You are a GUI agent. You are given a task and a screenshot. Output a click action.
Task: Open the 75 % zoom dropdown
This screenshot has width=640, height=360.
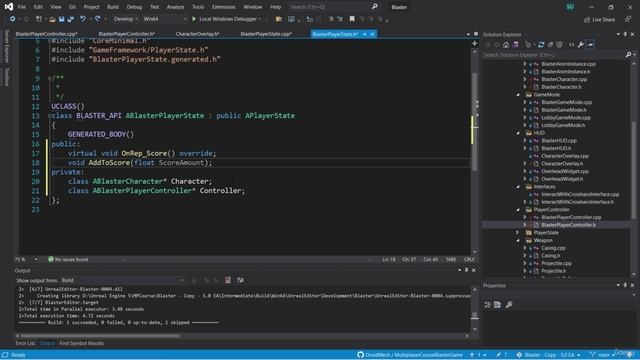(26, 259)
